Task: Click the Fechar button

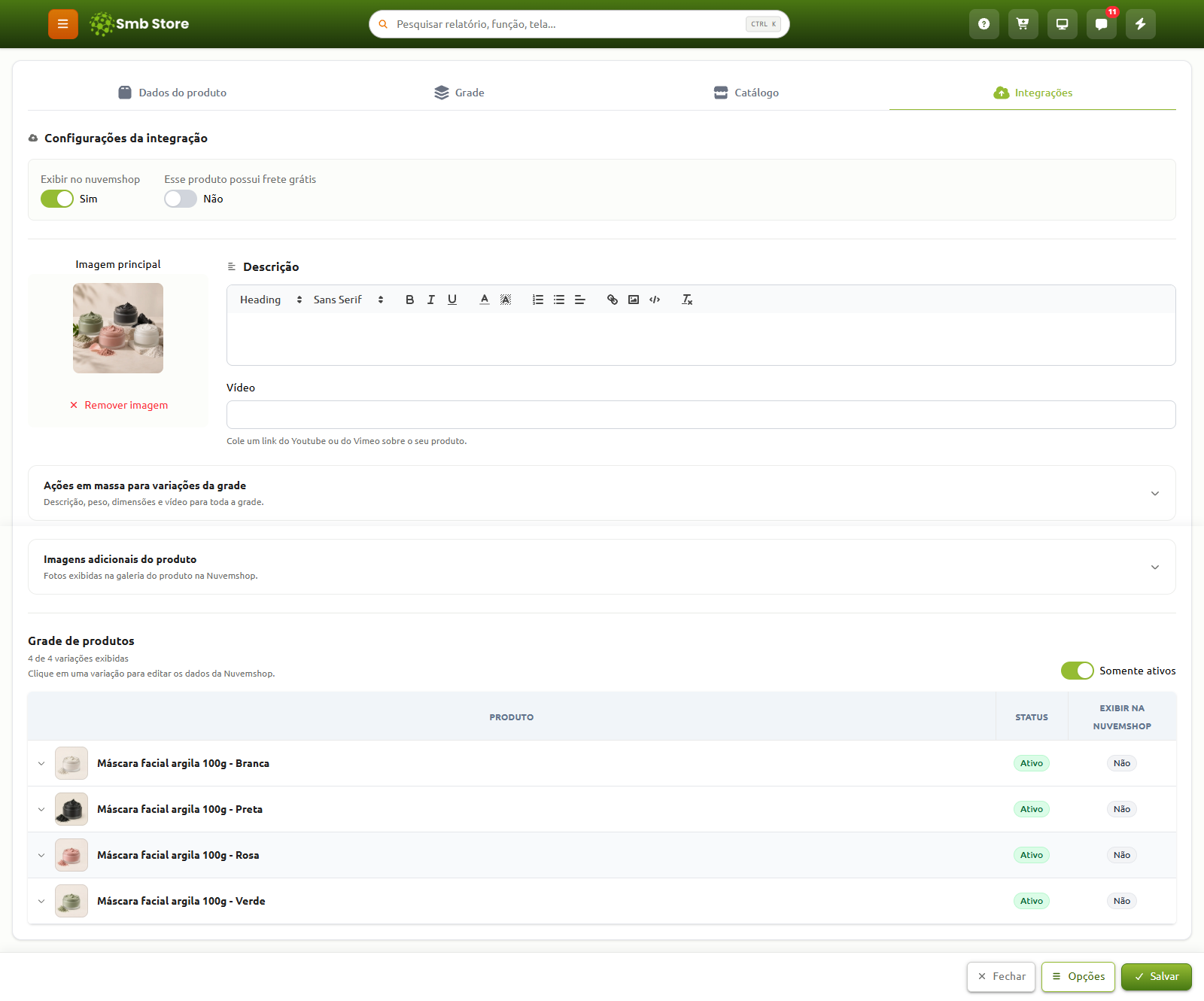Action: 1001,976
